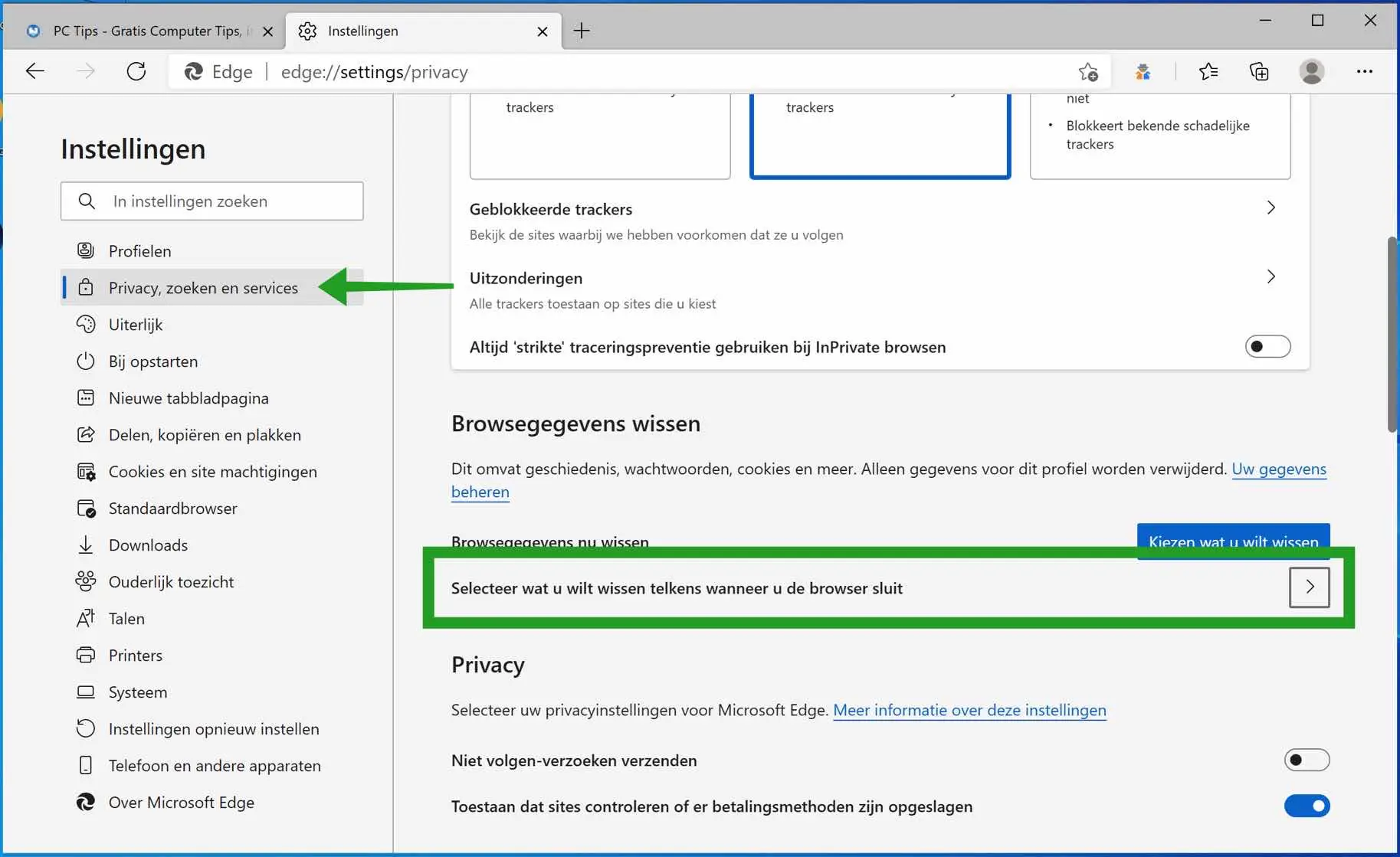Expand Geblokkeerde trackers chevron
The height and width of the screenshot is (857, 1400).
click(1270, 208)
